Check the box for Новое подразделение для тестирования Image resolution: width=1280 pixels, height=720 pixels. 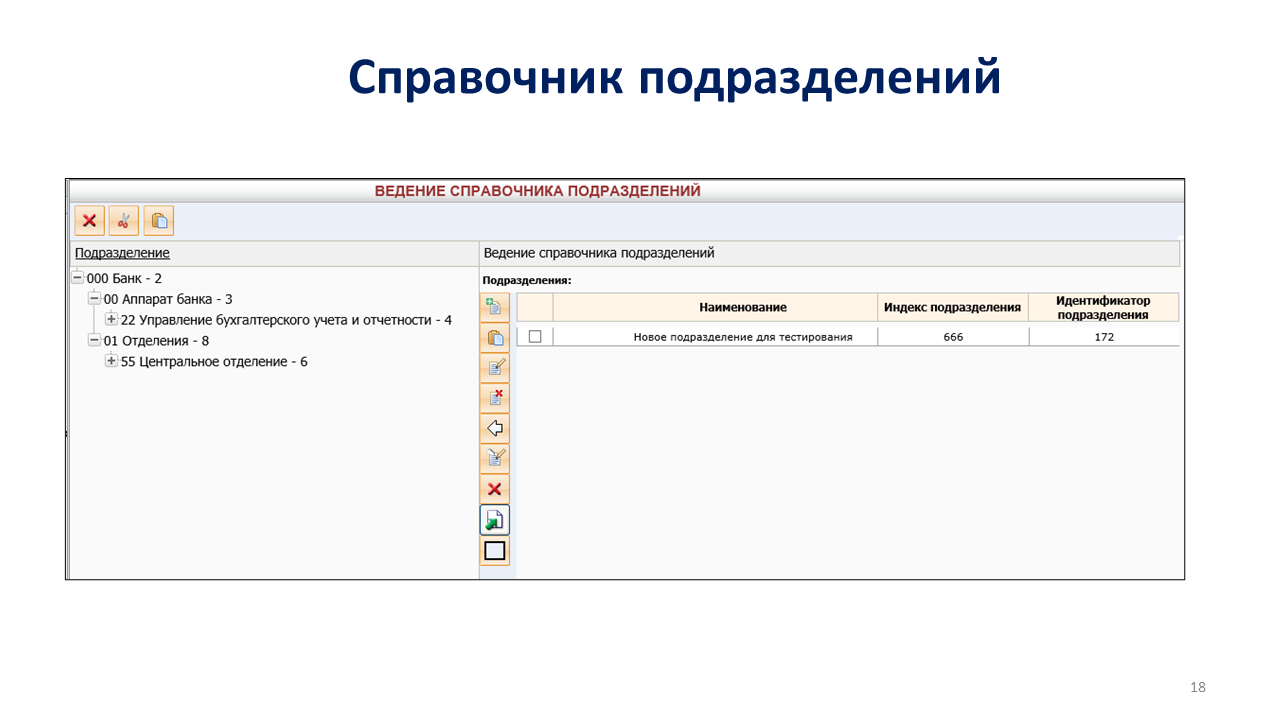coord(535,337)
